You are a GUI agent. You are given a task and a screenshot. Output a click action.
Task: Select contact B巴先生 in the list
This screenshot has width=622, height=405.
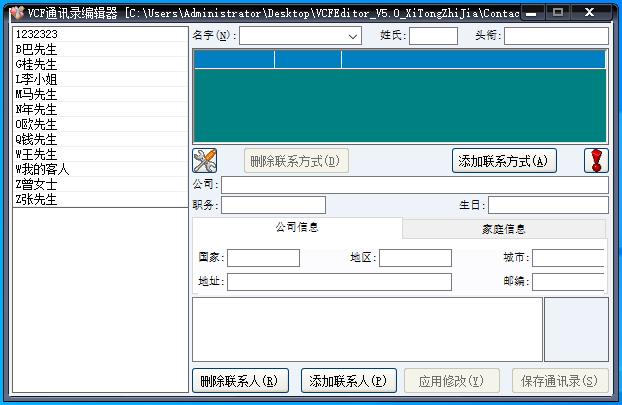tap(100, 49)
